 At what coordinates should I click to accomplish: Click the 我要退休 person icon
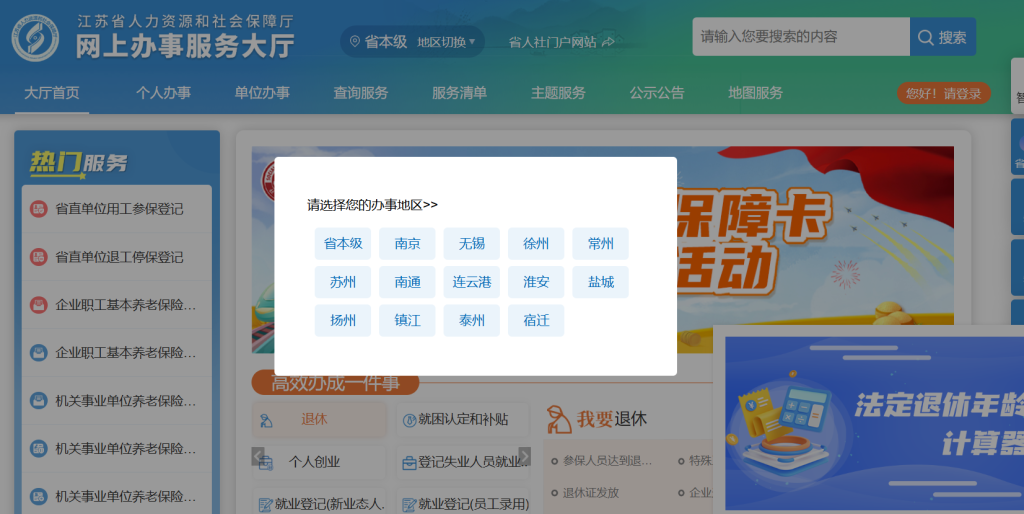tap(558, 419)
